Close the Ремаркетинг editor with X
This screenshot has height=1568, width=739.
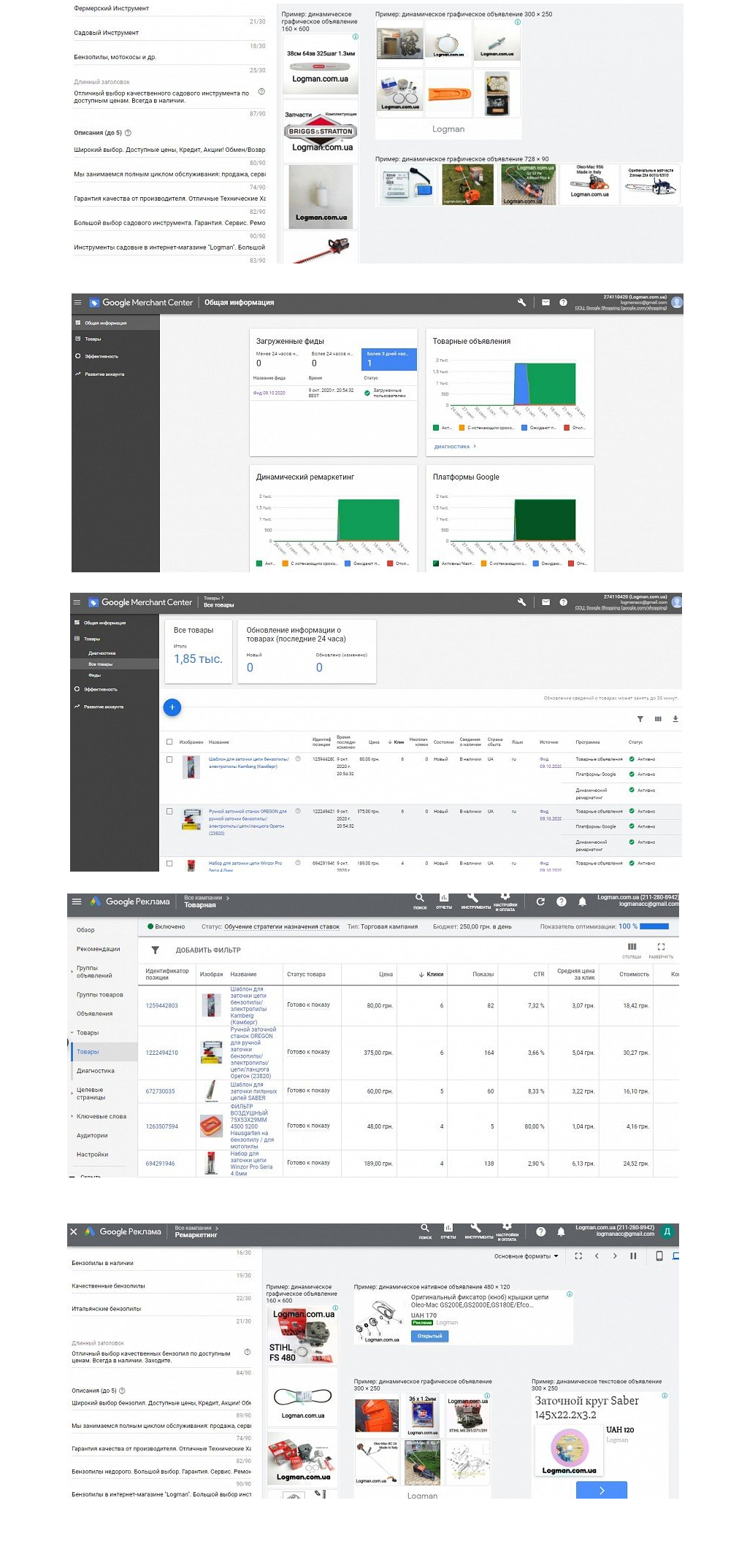73,1231
